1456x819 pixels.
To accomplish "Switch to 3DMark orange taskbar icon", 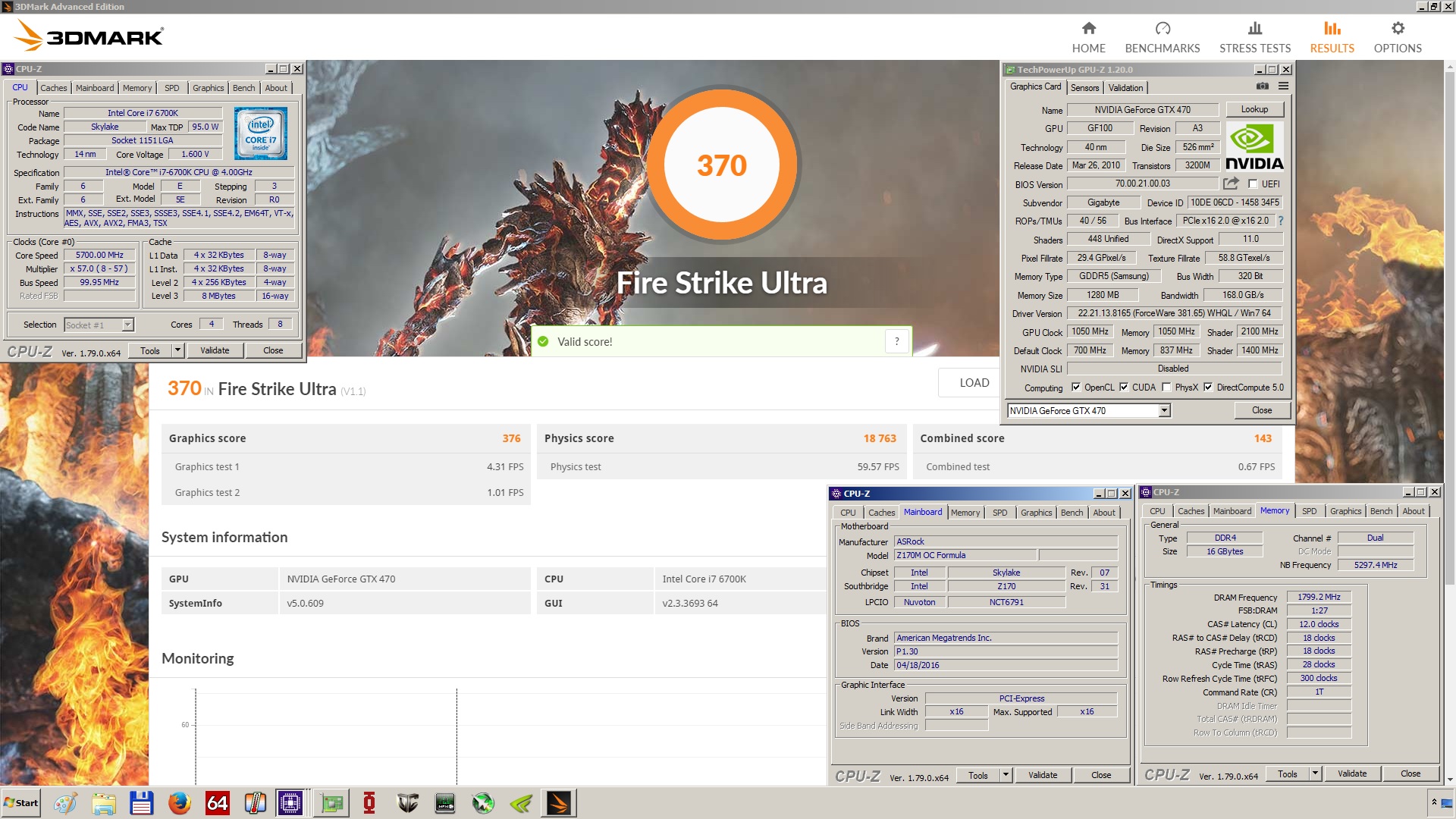I will click(559, 803).
